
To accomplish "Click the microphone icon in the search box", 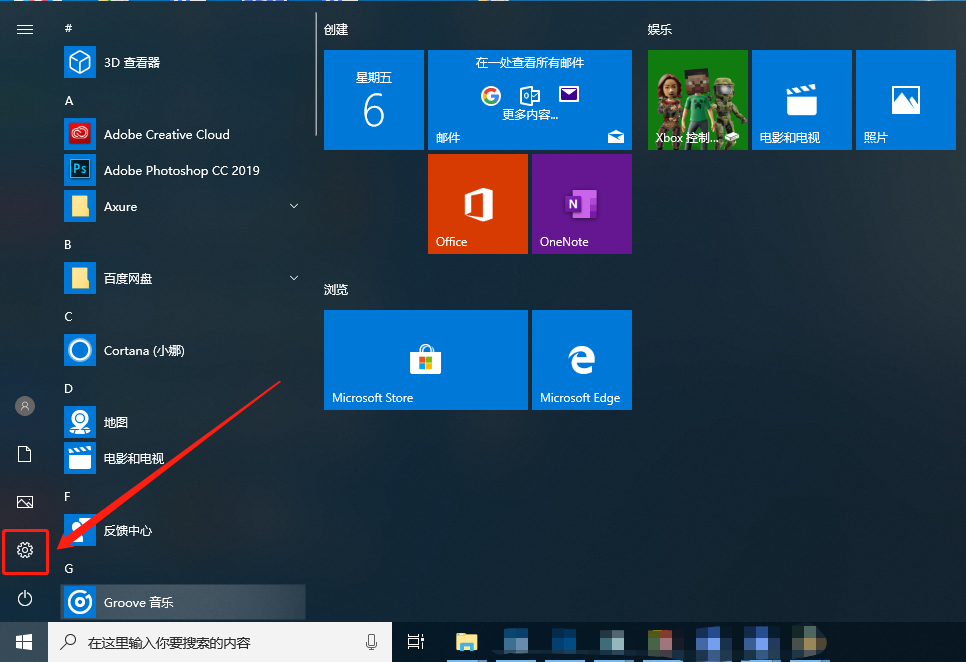I will tap(371, 642).
